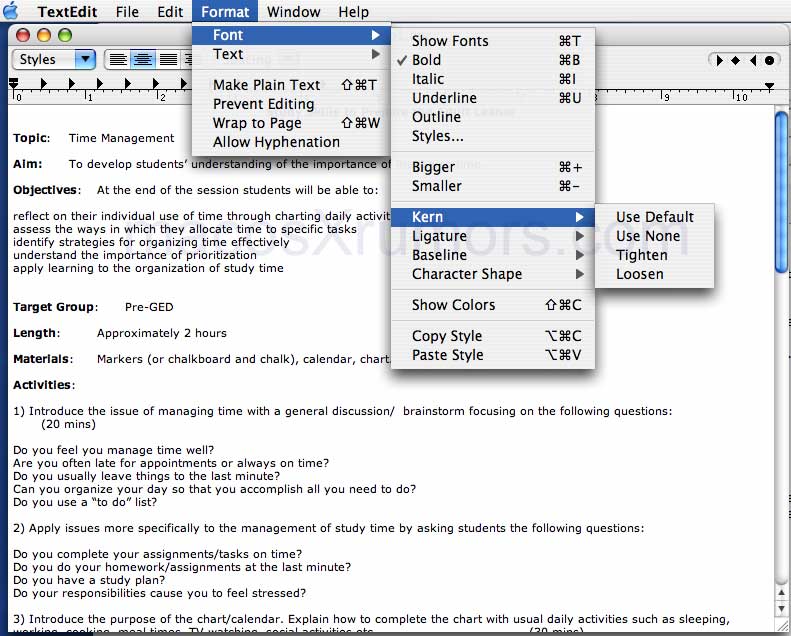
Task: Click 'Materials:' heading
Action: coord(43,359)
